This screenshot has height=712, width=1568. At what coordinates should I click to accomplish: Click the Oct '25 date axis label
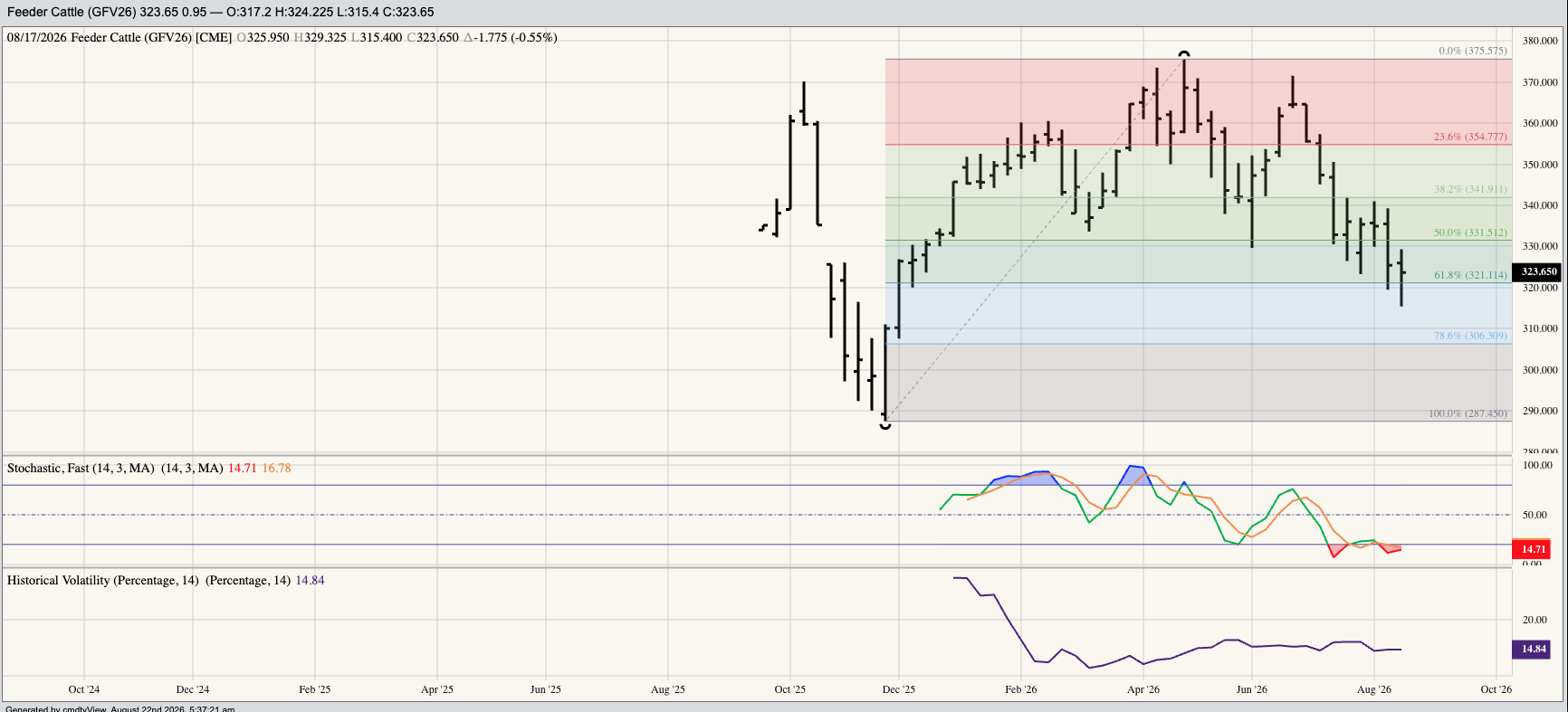point(790,689)
